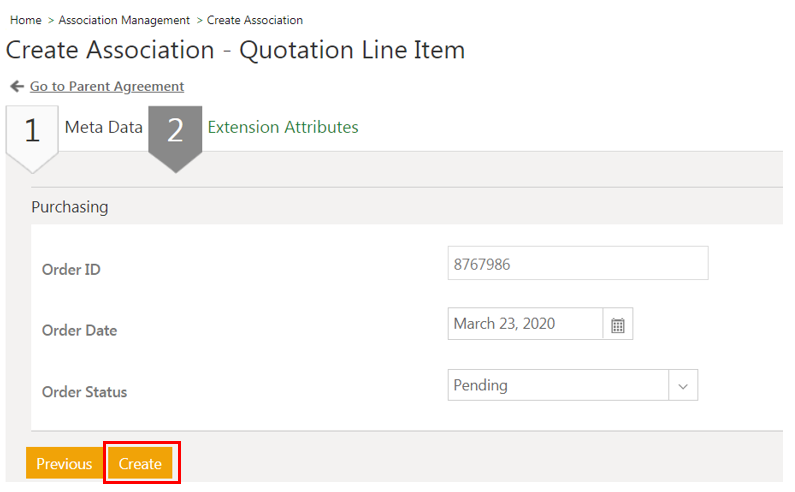
Task: Open the Order Date calendar picker
Action: tap(618, 325)
